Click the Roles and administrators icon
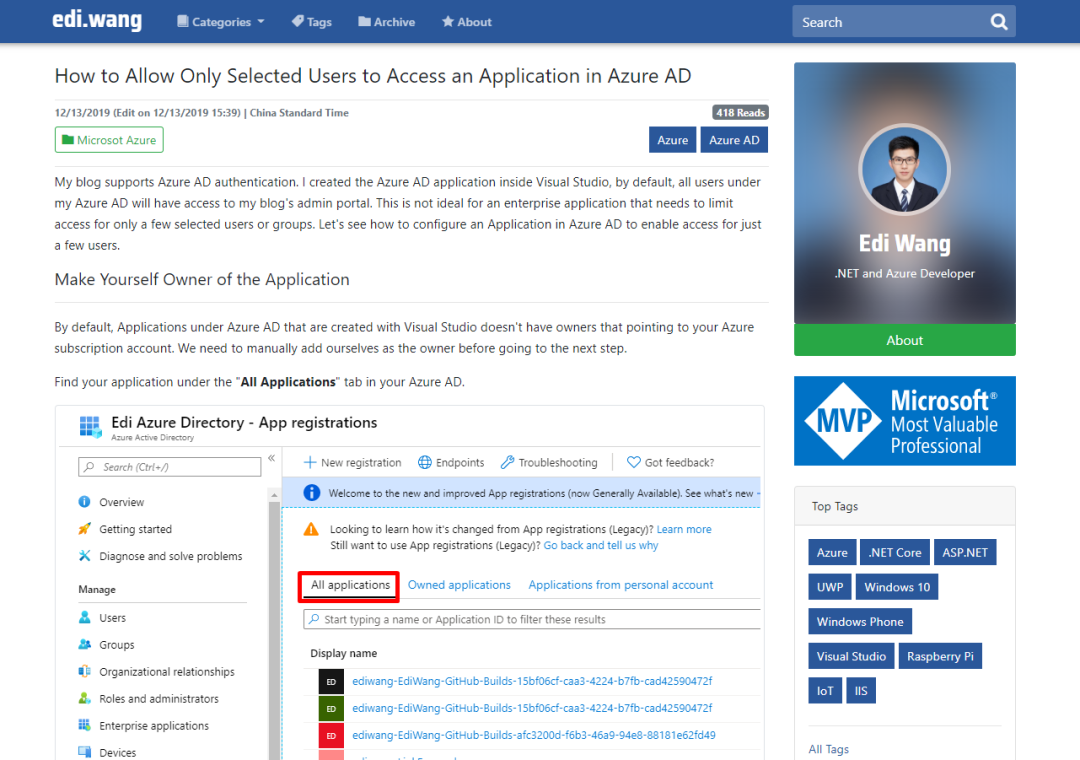 (84, 698)
